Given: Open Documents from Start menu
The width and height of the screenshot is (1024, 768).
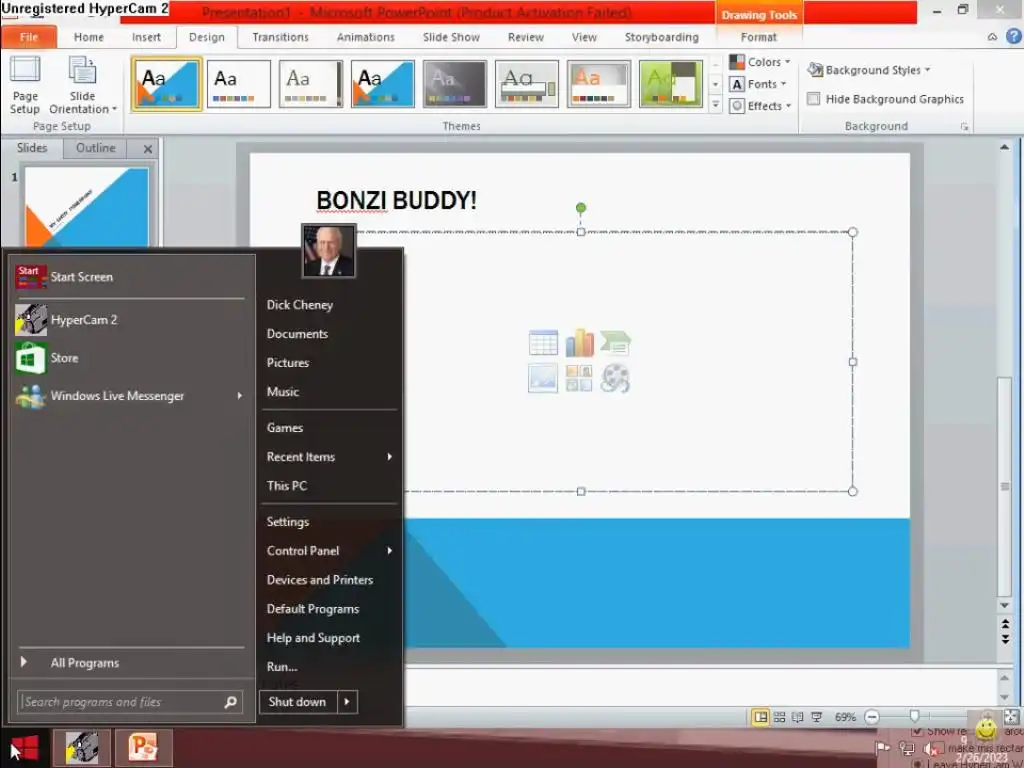Looking at the screenshot, I should click(297, 334).
